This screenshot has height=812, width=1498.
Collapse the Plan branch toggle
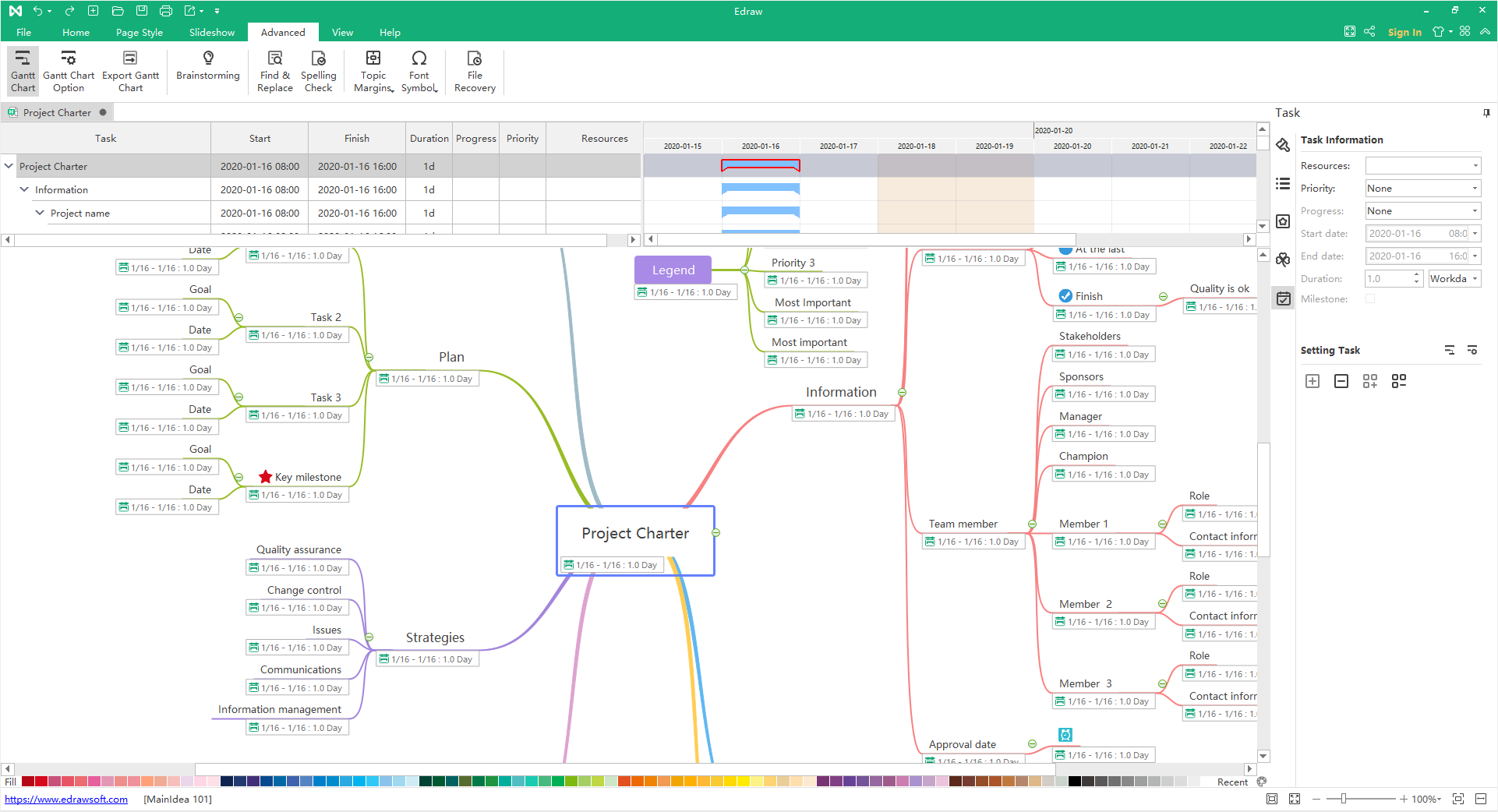[369, 358]
